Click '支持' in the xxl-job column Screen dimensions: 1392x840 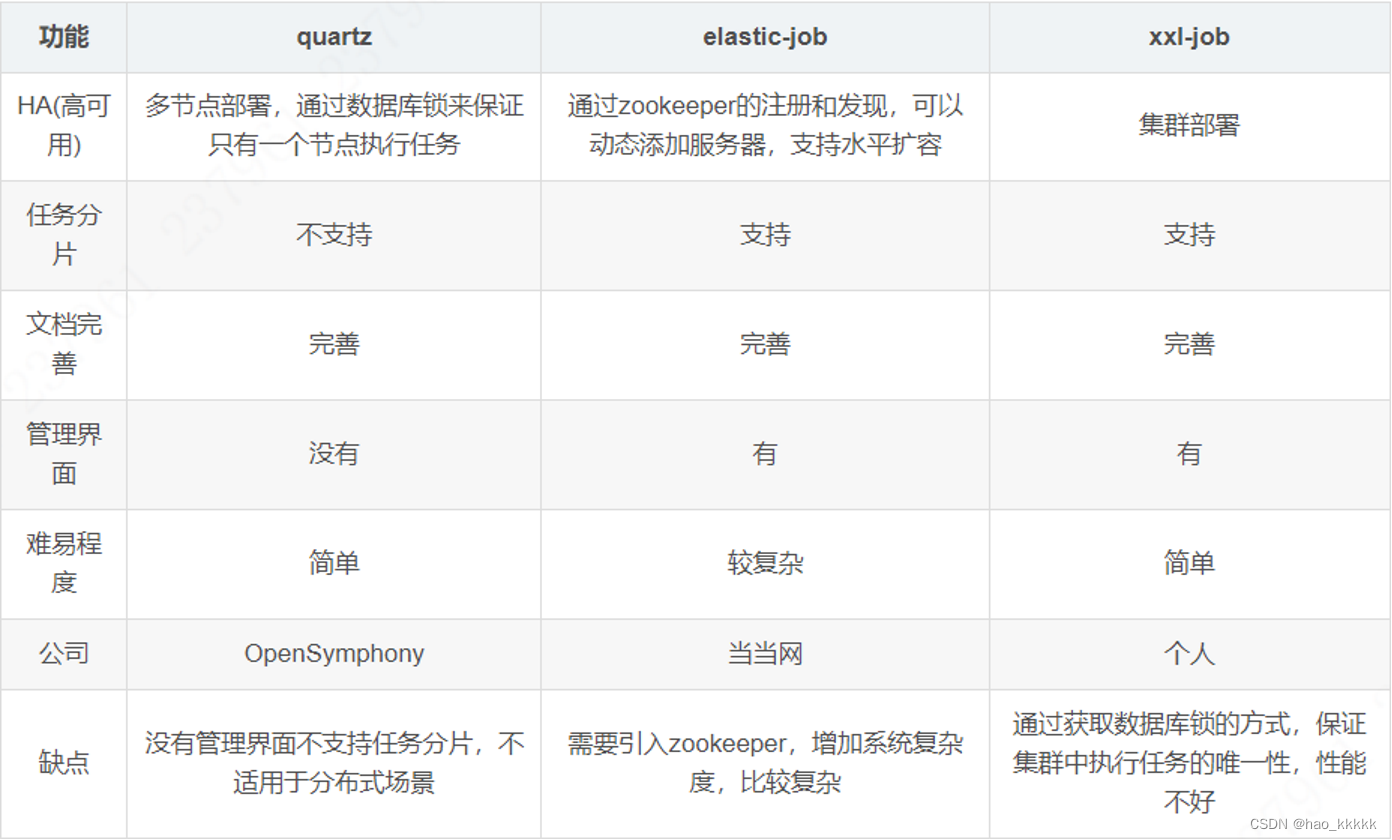point(1189,235)
